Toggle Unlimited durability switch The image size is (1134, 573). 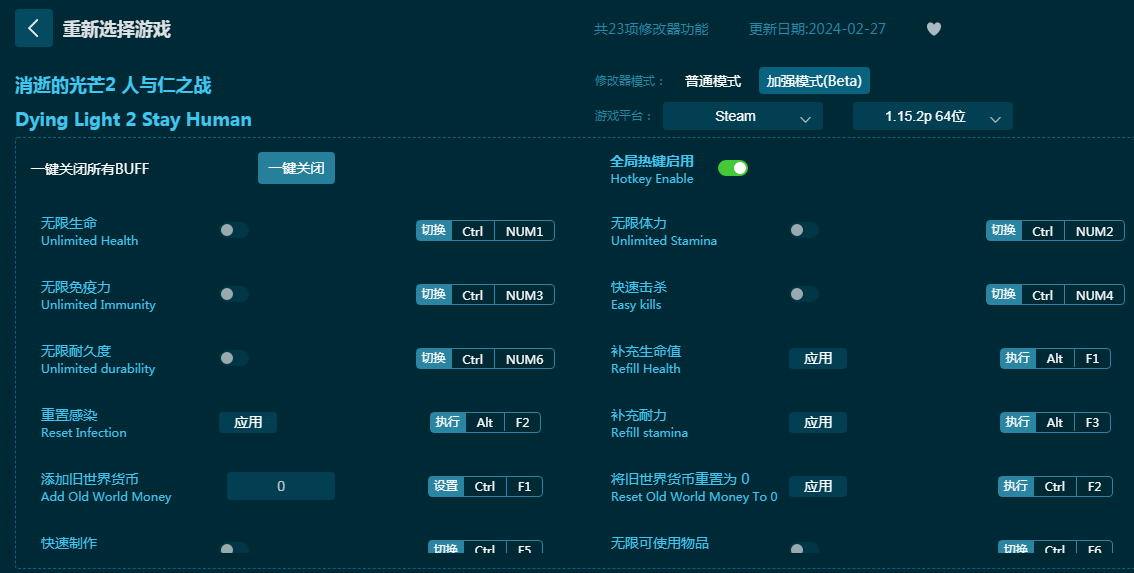tap(234, 358)
